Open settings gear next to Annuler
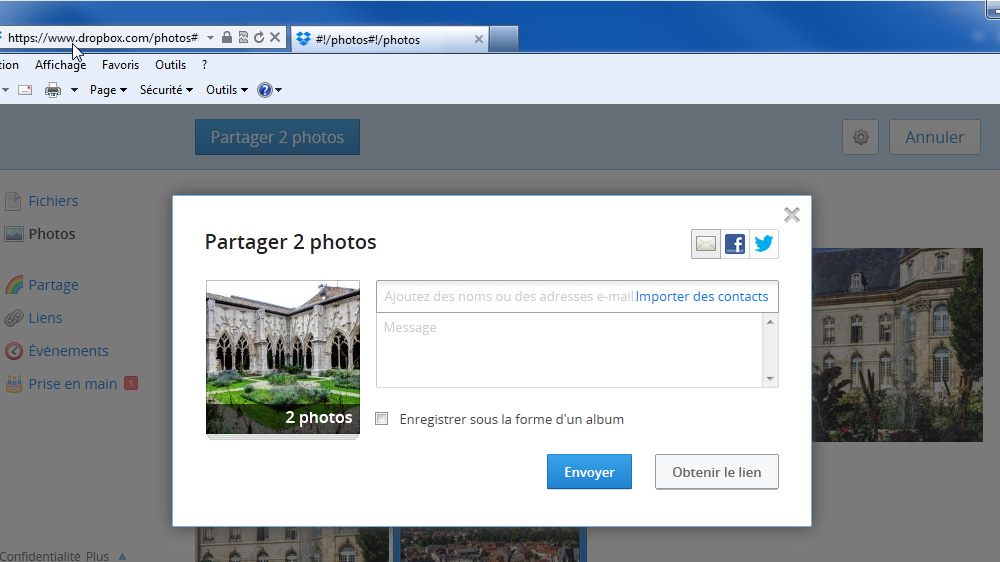This screenshot has height=562, width=1000. click(860, 137)
